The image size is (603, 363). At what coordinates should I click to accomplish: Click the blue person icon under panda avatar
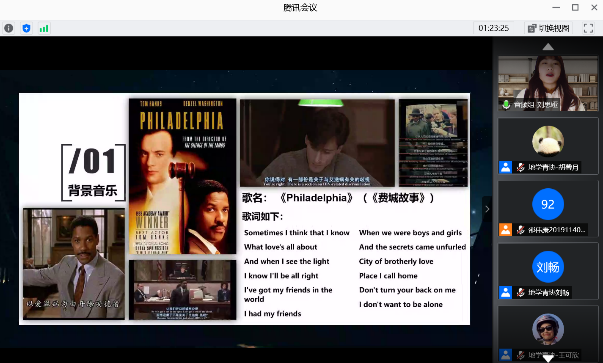click(505, 167)
